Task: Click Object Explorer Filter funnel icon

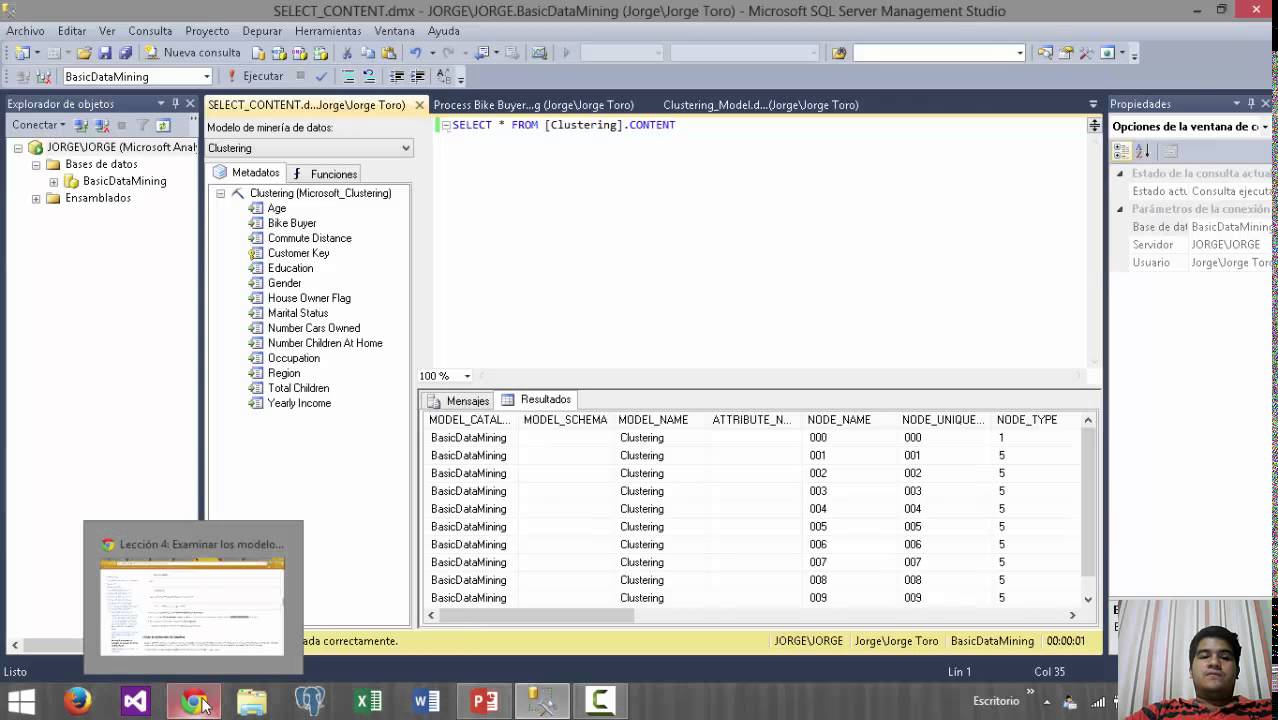Action: pos(143,125)
